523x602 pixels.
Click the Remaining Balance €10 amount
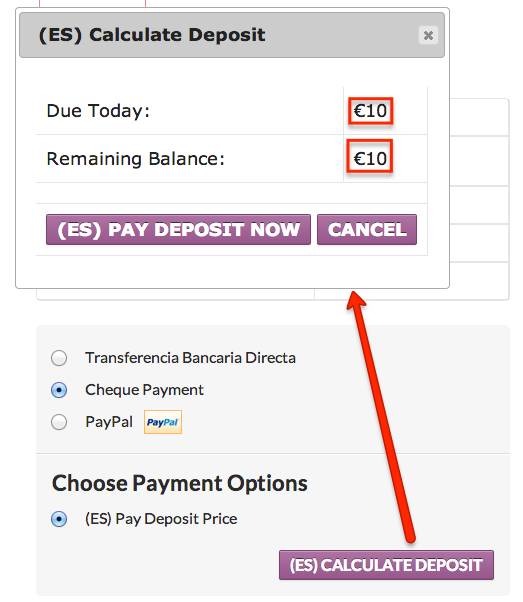(370, 159)
